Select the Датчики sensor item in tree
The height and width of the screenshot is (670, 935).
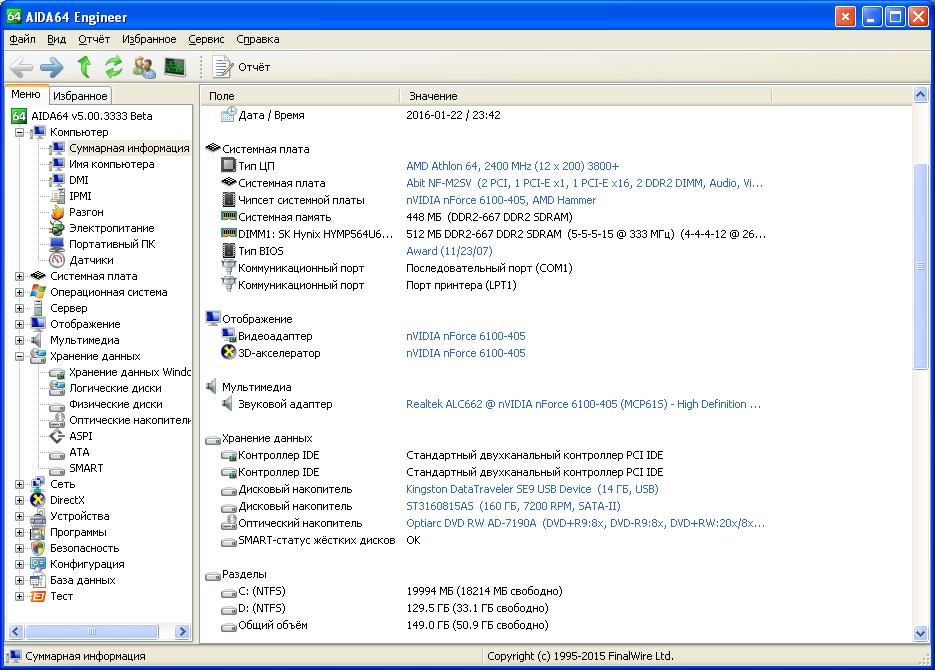(90, 260)
